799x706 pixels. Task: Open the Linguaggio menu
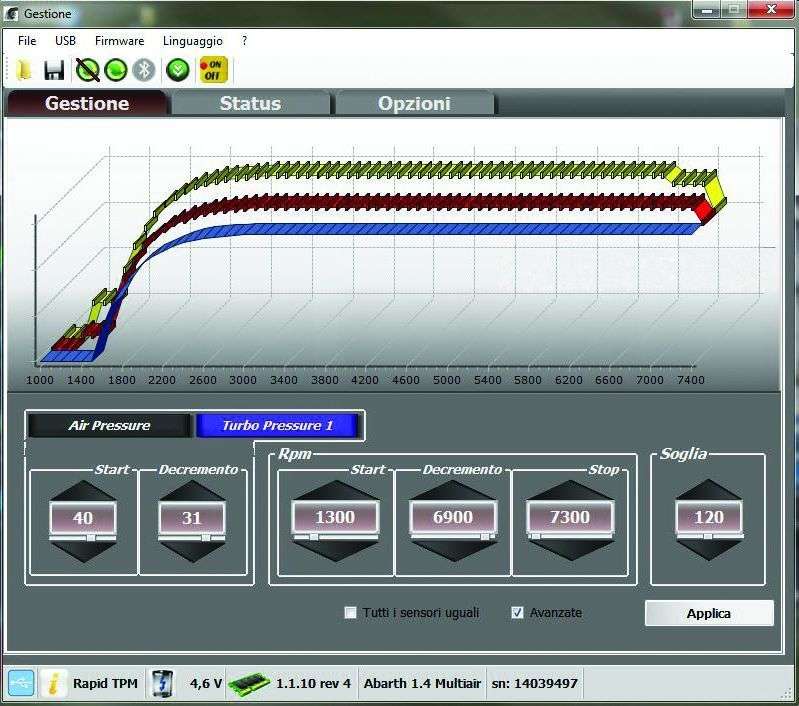[193, 41]
